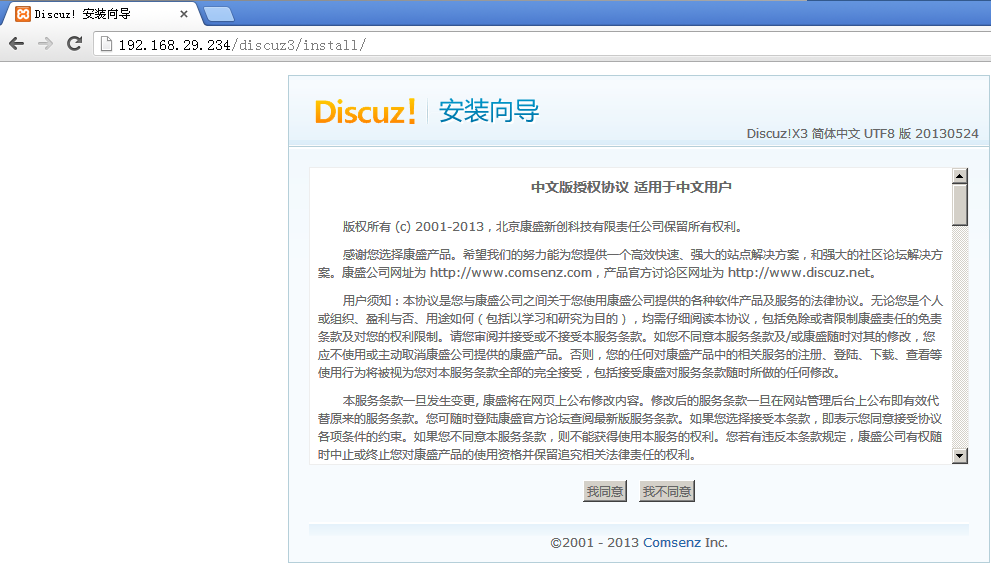This screenshot has height=569, width=991.
Task: Select the Discuz! 安装向导 browser tab
Action: (x=101, y=14)
